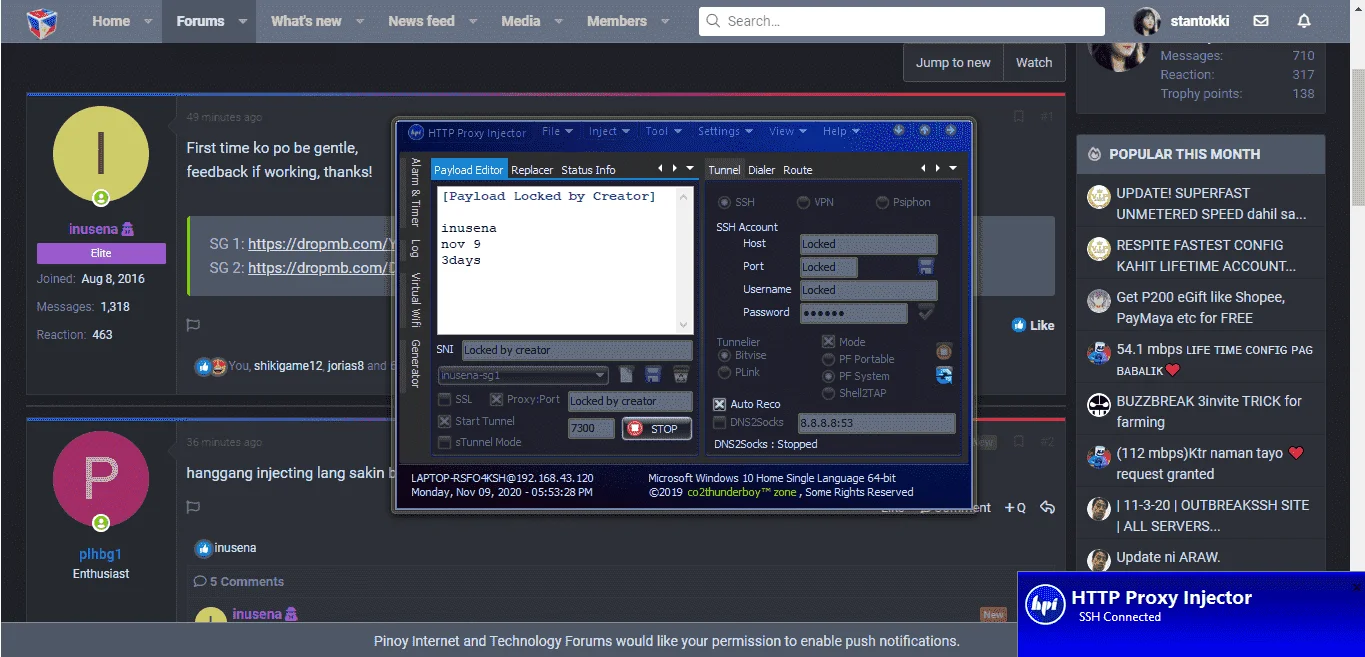The image size is (1365, 657).
Task: Click the delete config trash icon
Action: tap(680, 375)
